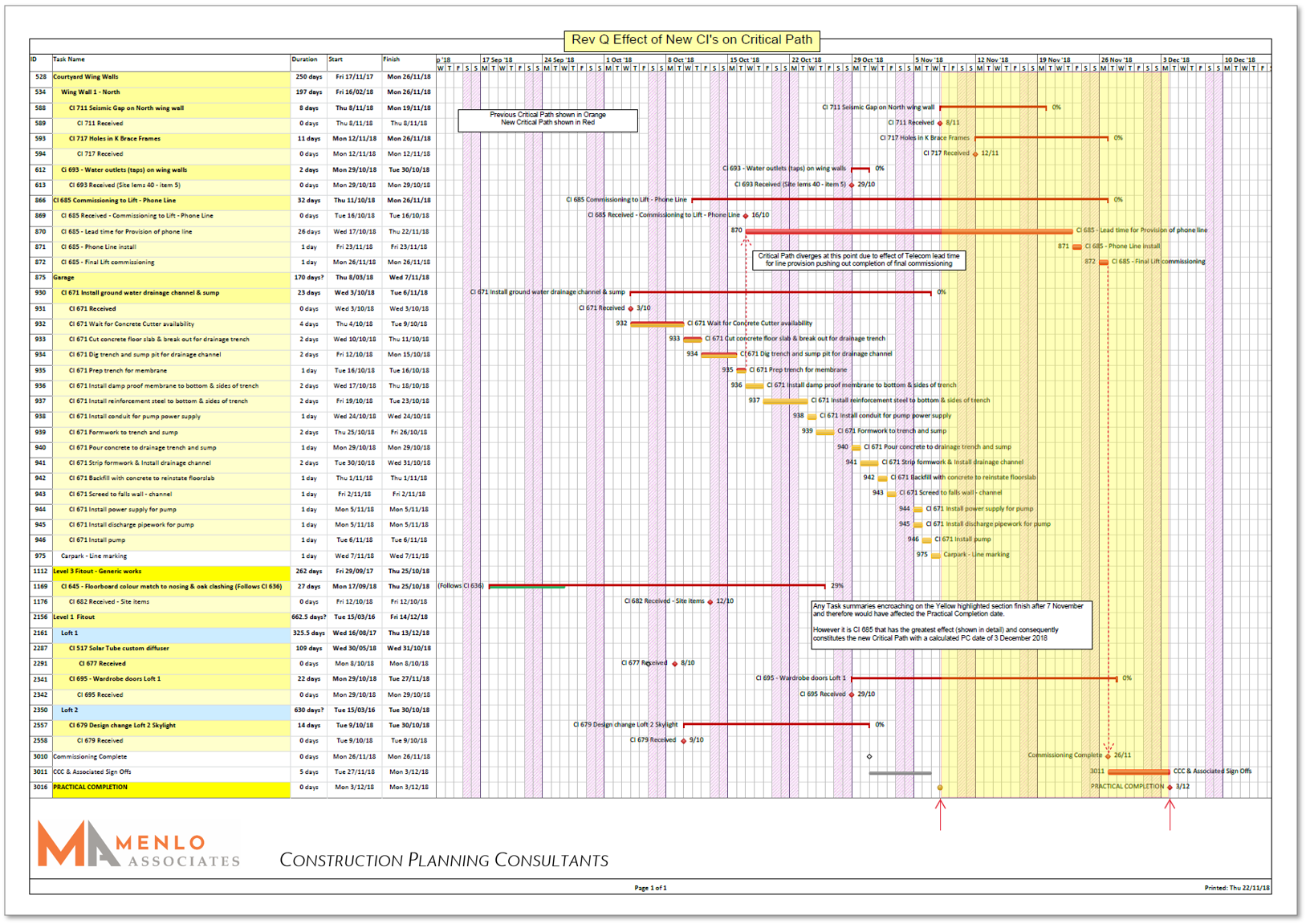Click CI 517 Solar Tube custom diffuser row
Viewport: 1306px width, 924px height.
click(233, 649)
